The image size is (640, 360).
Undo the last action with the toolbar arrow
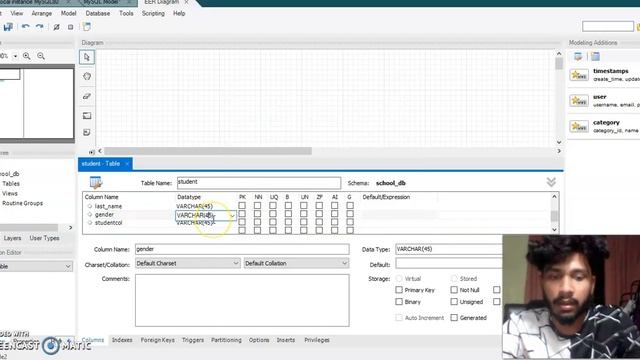pos(25,27)
